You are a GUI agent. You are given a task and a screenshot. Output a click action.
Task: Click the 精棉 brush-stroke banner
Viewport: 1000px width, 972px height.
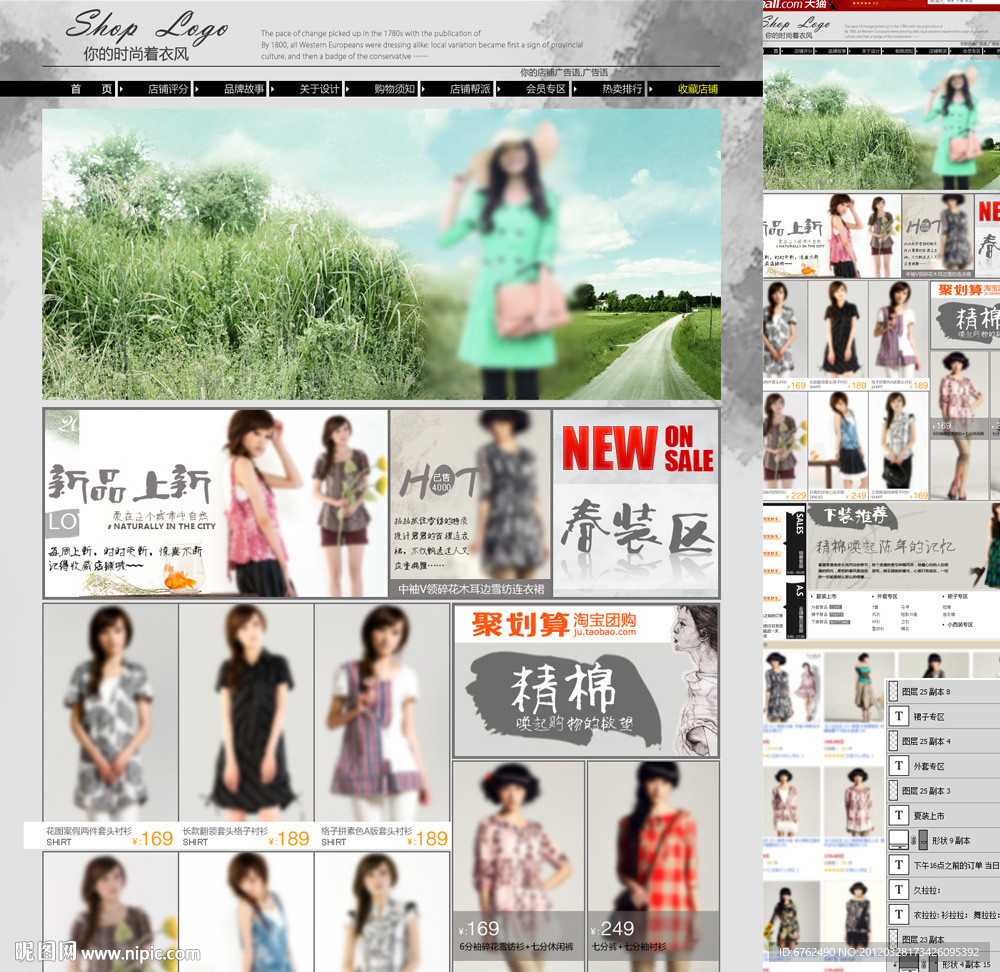tap(564, 700)
